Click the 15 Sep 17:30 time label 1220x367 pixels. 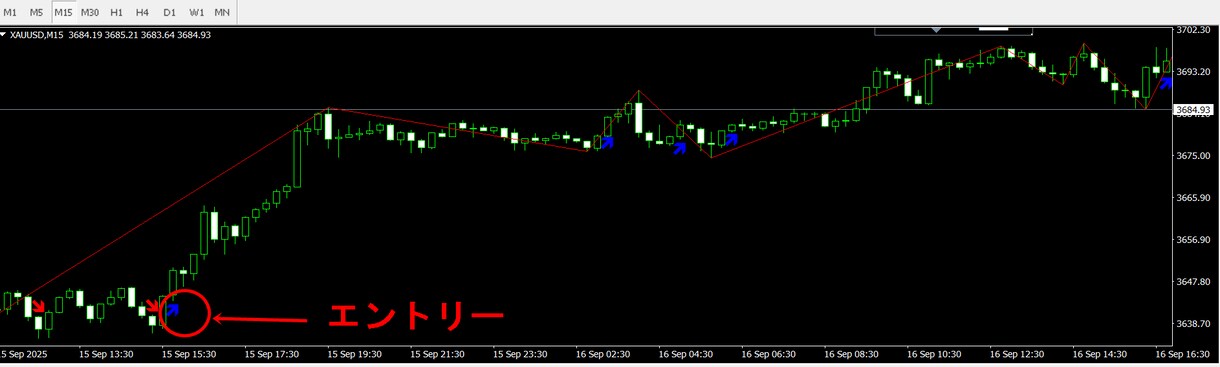[273, 354]
